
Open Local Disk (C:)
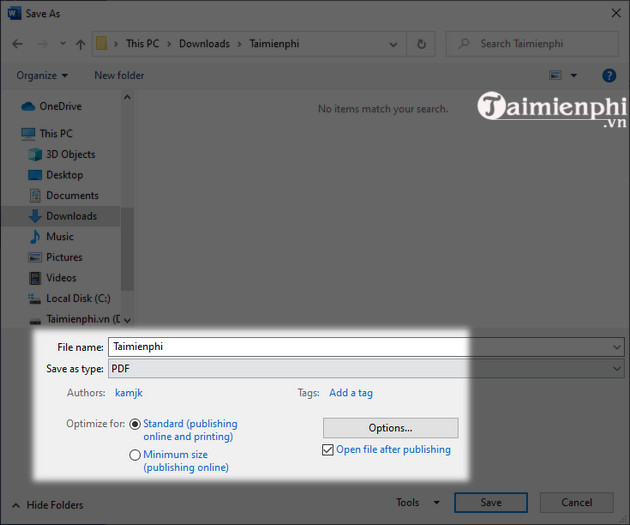[78, 298]
